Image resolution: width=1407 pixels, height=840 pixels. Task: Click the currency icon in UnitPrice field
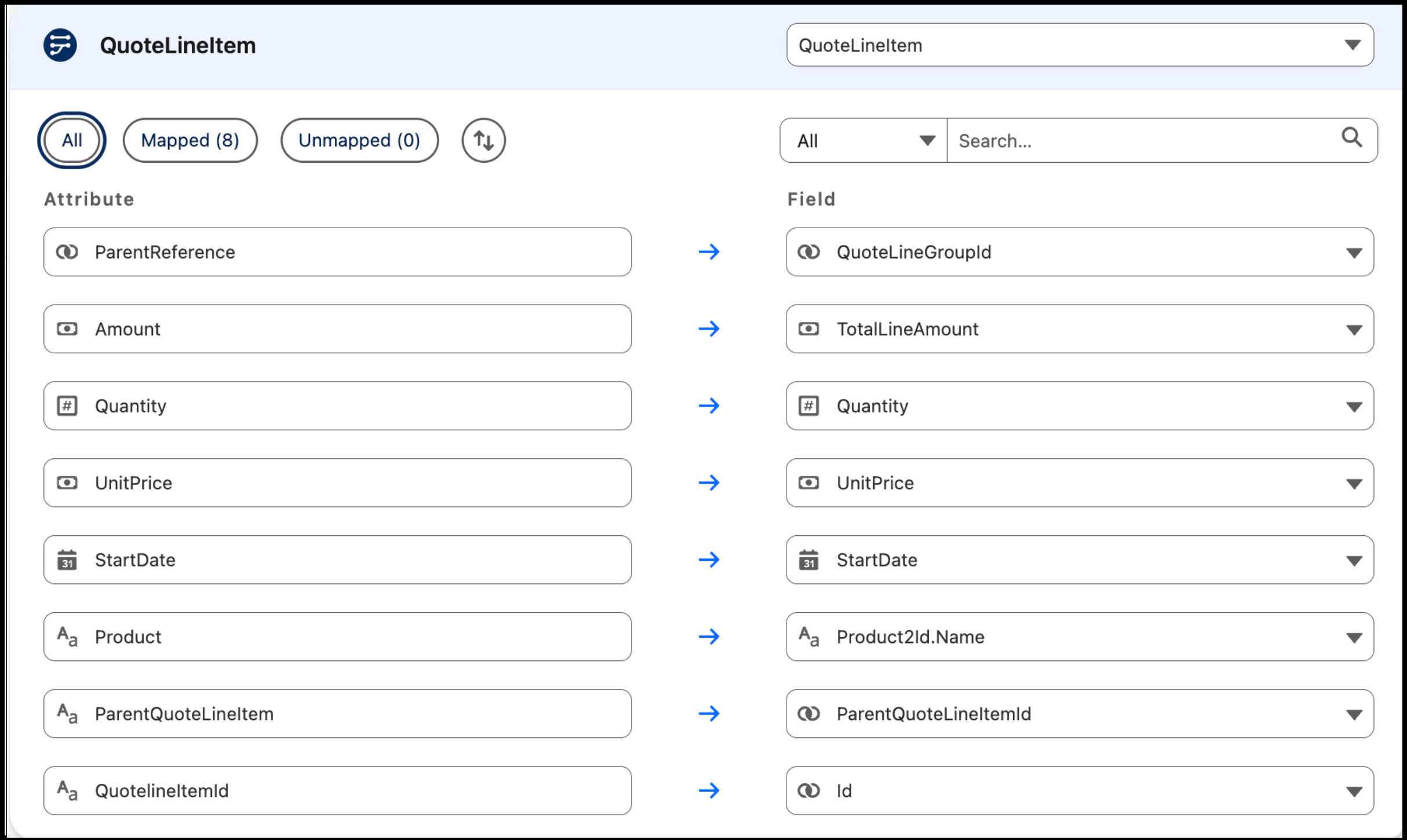(x=809, y=483)
